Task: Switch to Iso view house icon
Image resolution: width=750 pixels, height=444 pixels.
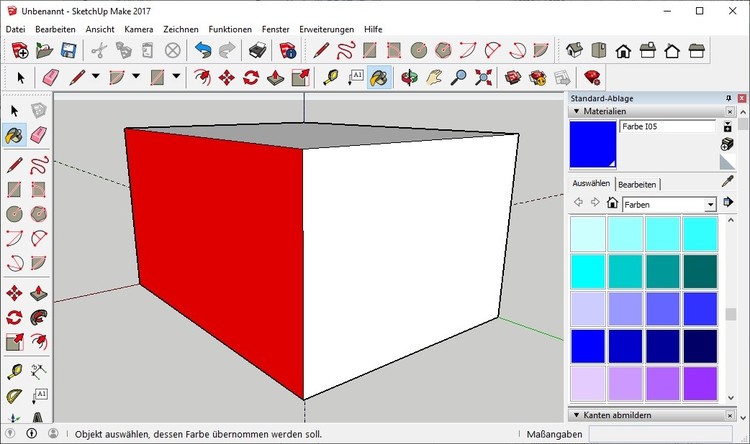Action: pyautogui.click(x=574, y=50)
